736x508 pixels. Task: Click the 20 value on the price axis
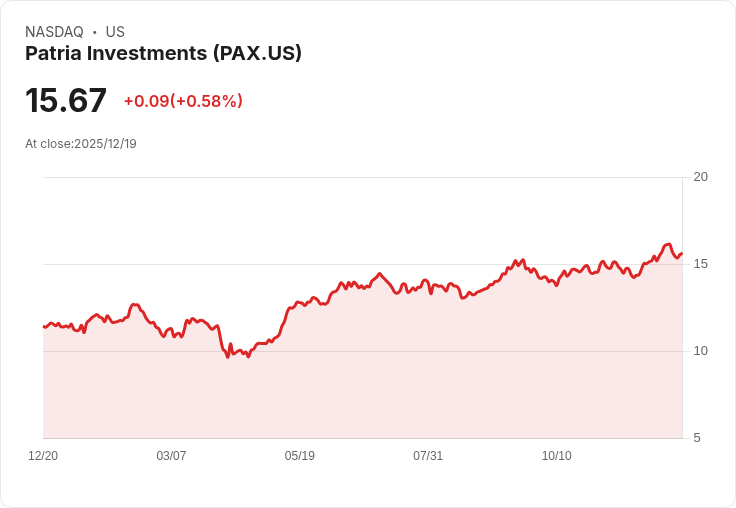tap(701, 177)
